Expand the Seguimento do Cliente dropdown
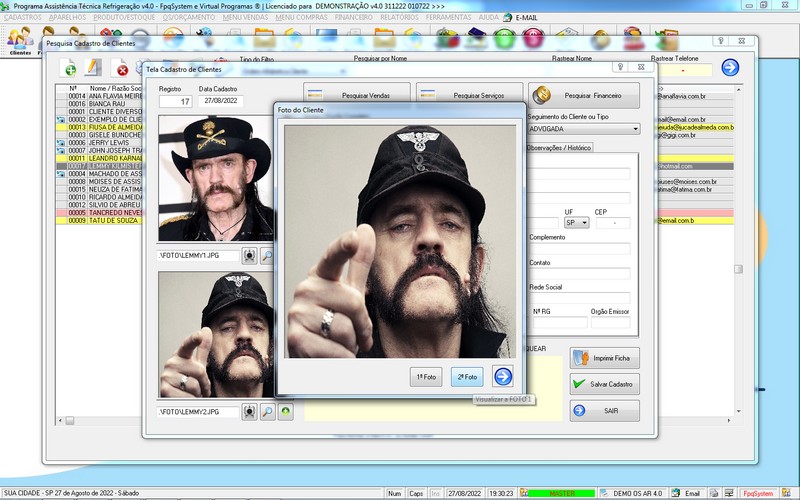This screenshot has width=800, height=500. coord(635,128)
